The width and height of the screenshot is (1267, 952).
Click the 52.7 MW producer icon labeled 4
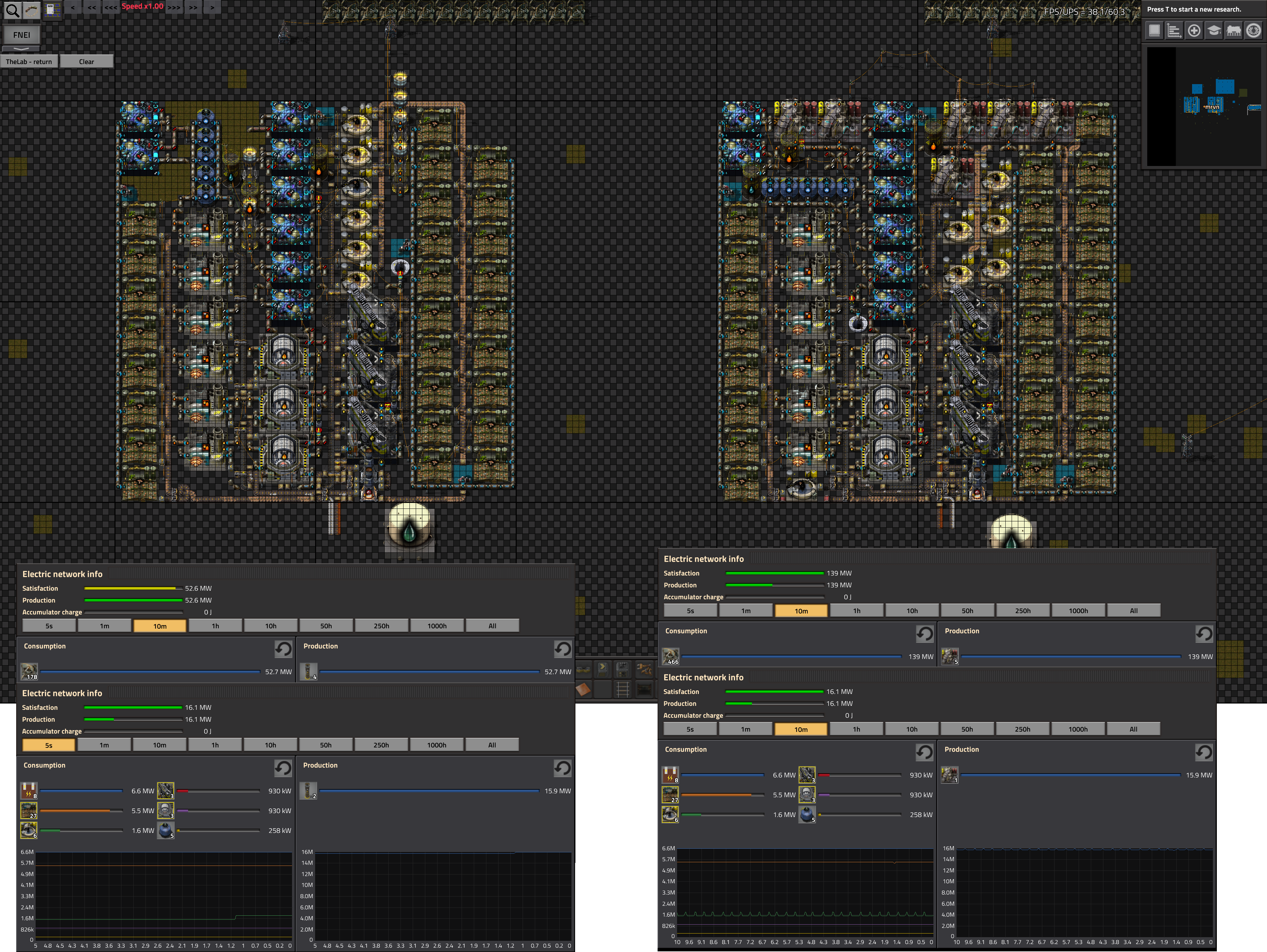click(x=308, y=671)
